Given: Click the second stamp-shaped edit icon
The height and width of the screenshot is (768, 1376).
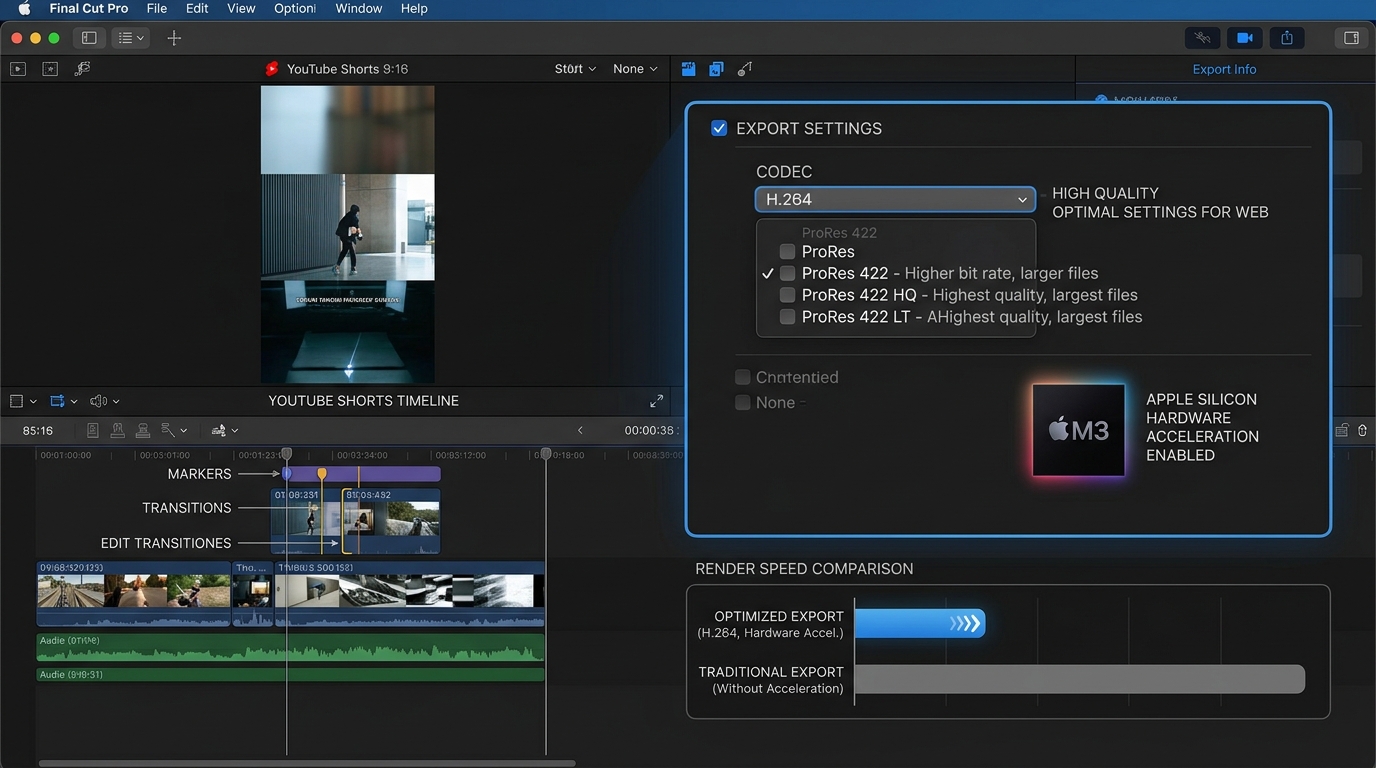Looking at the screenshot, I should coord(118,430).
